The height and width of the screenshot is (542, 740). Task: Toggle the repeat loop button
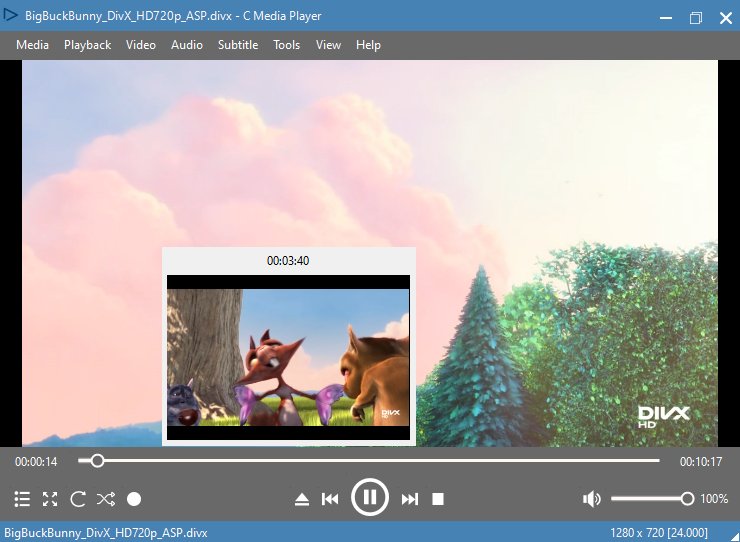(x=78, y=498)
